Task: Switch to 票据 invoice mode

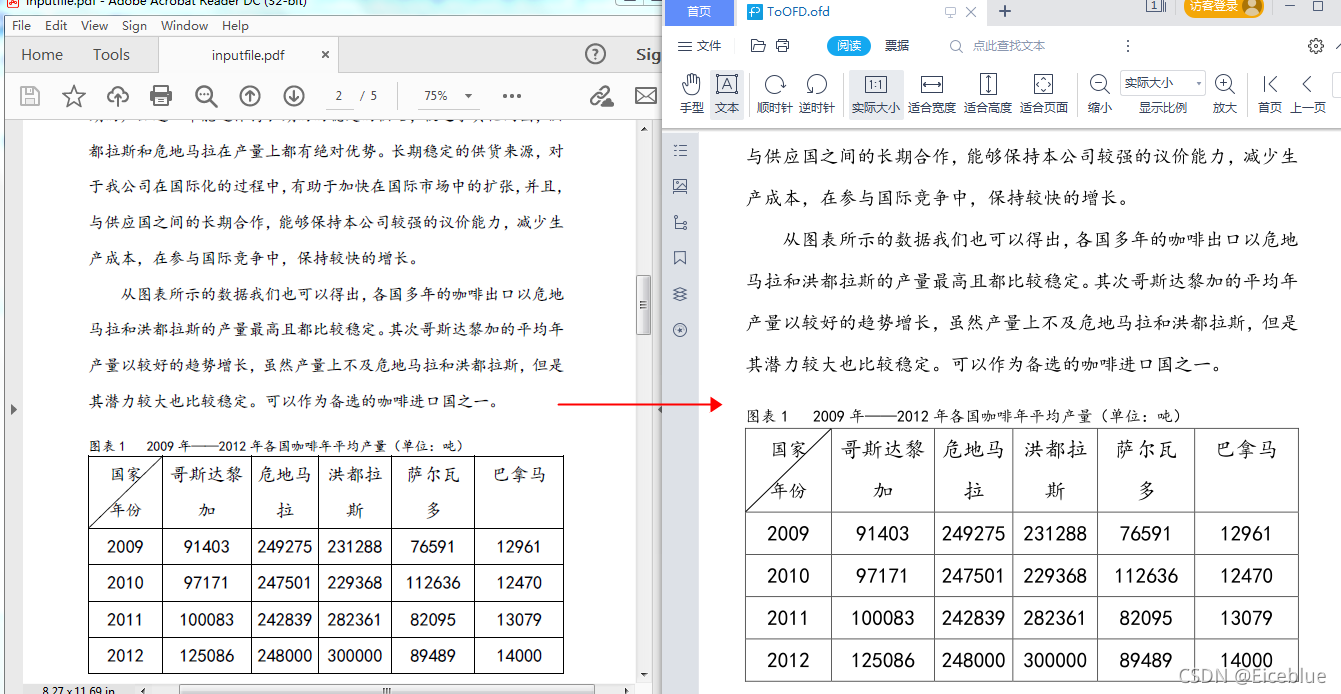Action: coord(897,46)
